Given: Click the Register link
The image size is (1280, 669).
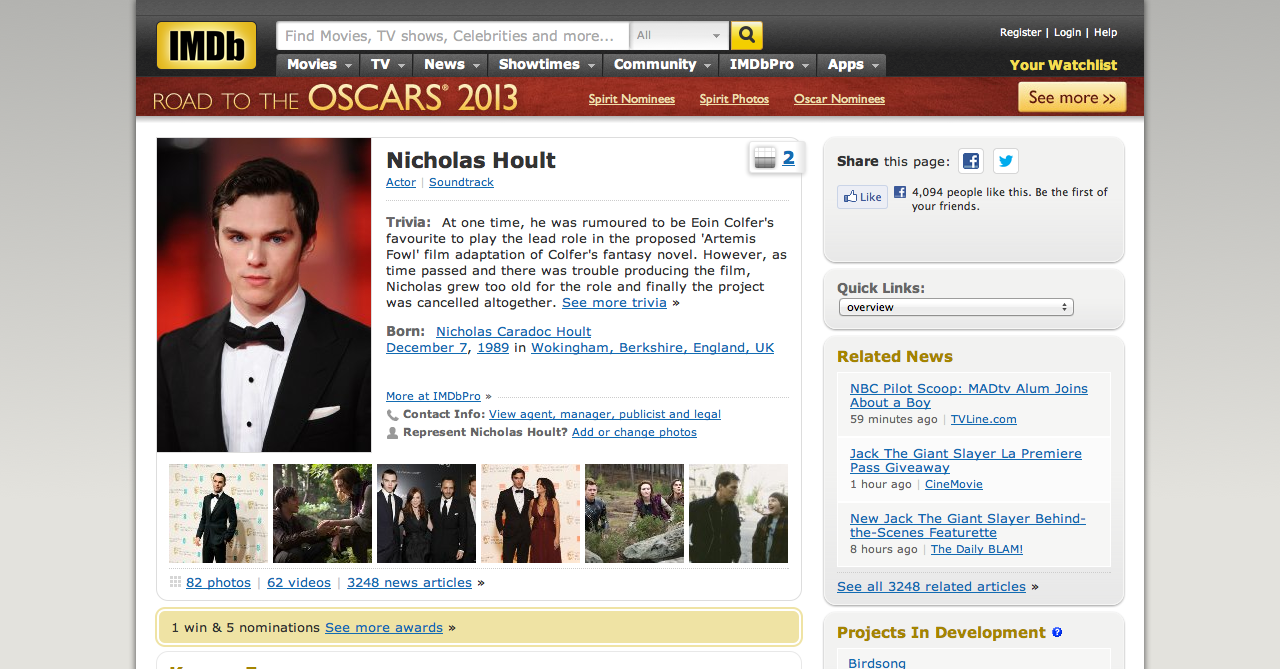Looking at the screenshot, I should [x=1020, y=33].
